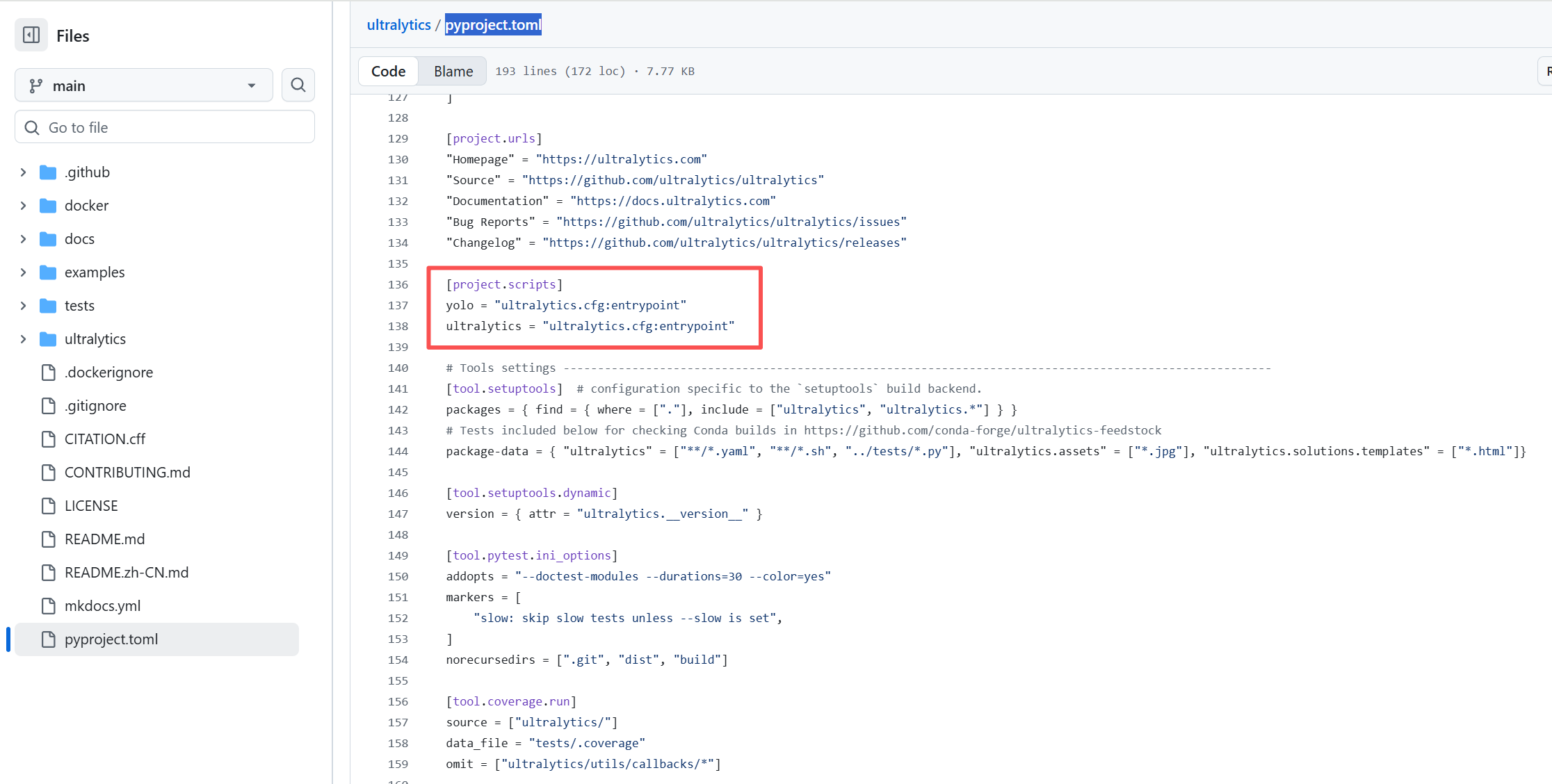Click the LICENSE file icon
The image size is (1552, 784).
(48, 506)
